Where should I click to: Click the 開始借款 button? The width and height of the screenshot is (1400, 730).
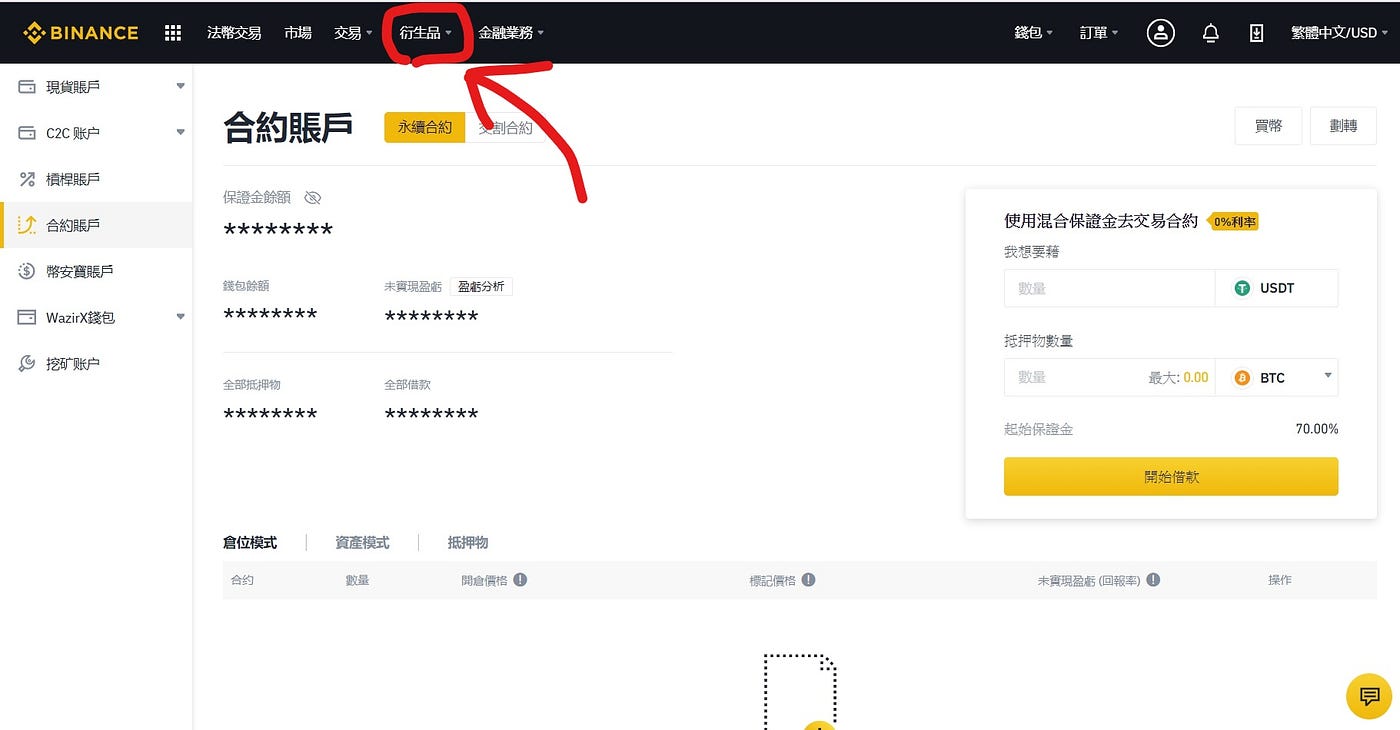pyautogui.click(x=1170, y=476)
